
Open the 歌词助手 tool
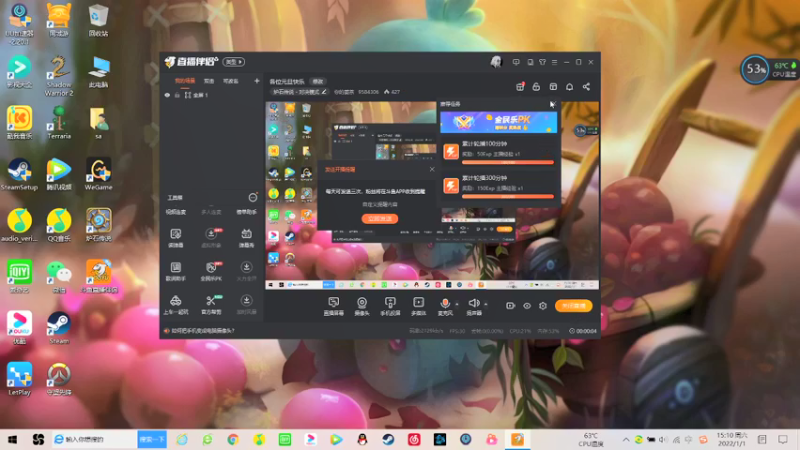click(x=176, y=271)
